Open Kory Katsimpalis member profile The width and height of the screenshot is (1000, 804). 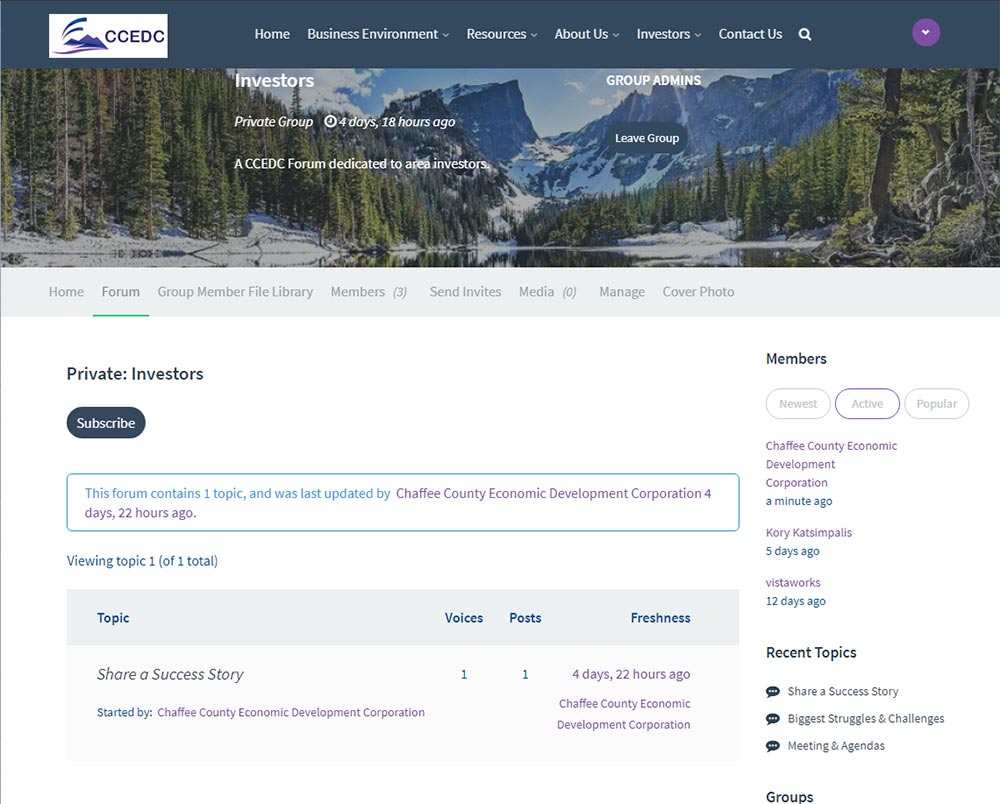point(809,532)
